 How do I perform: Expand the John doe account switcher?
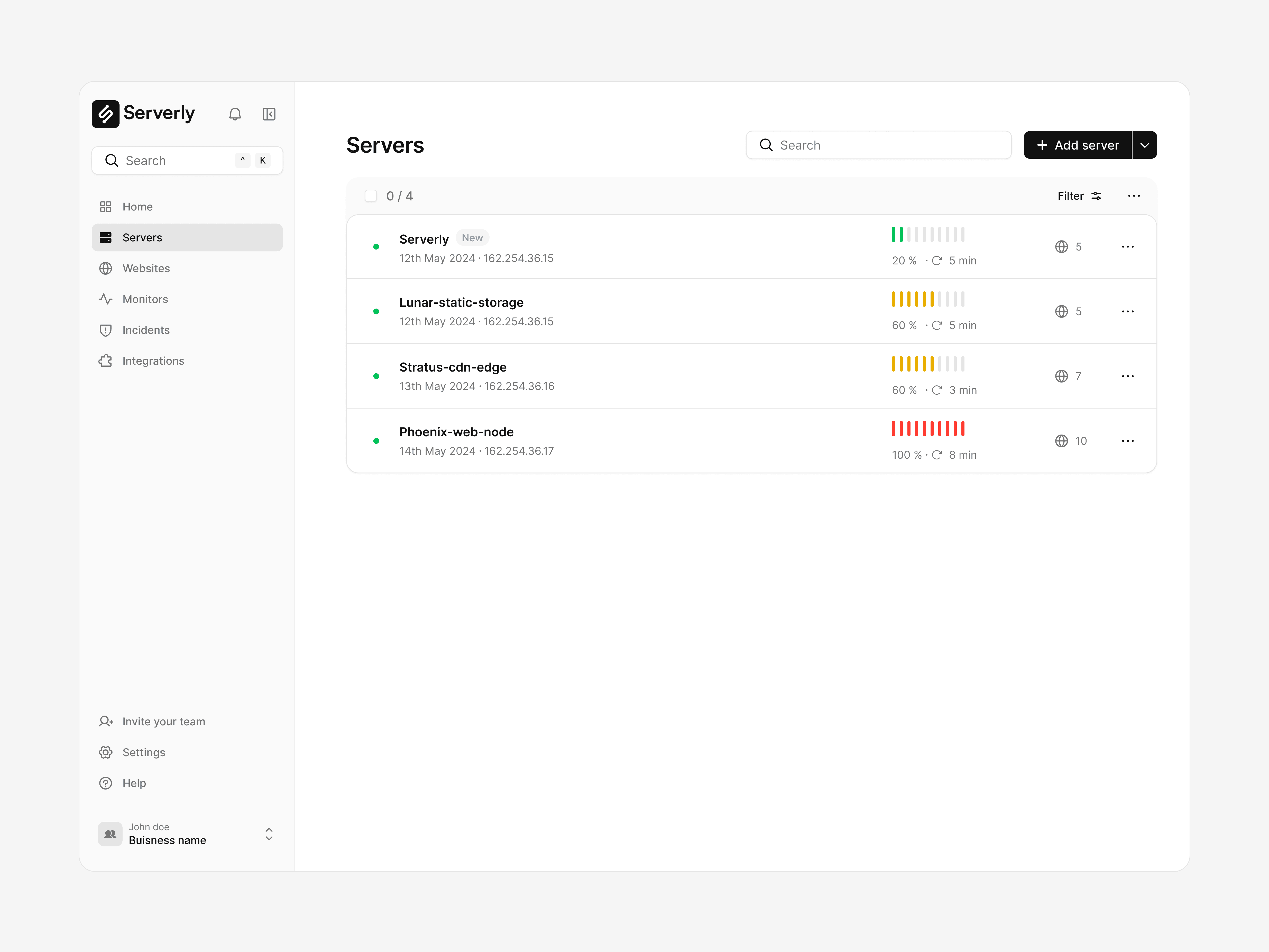(269, 834)
